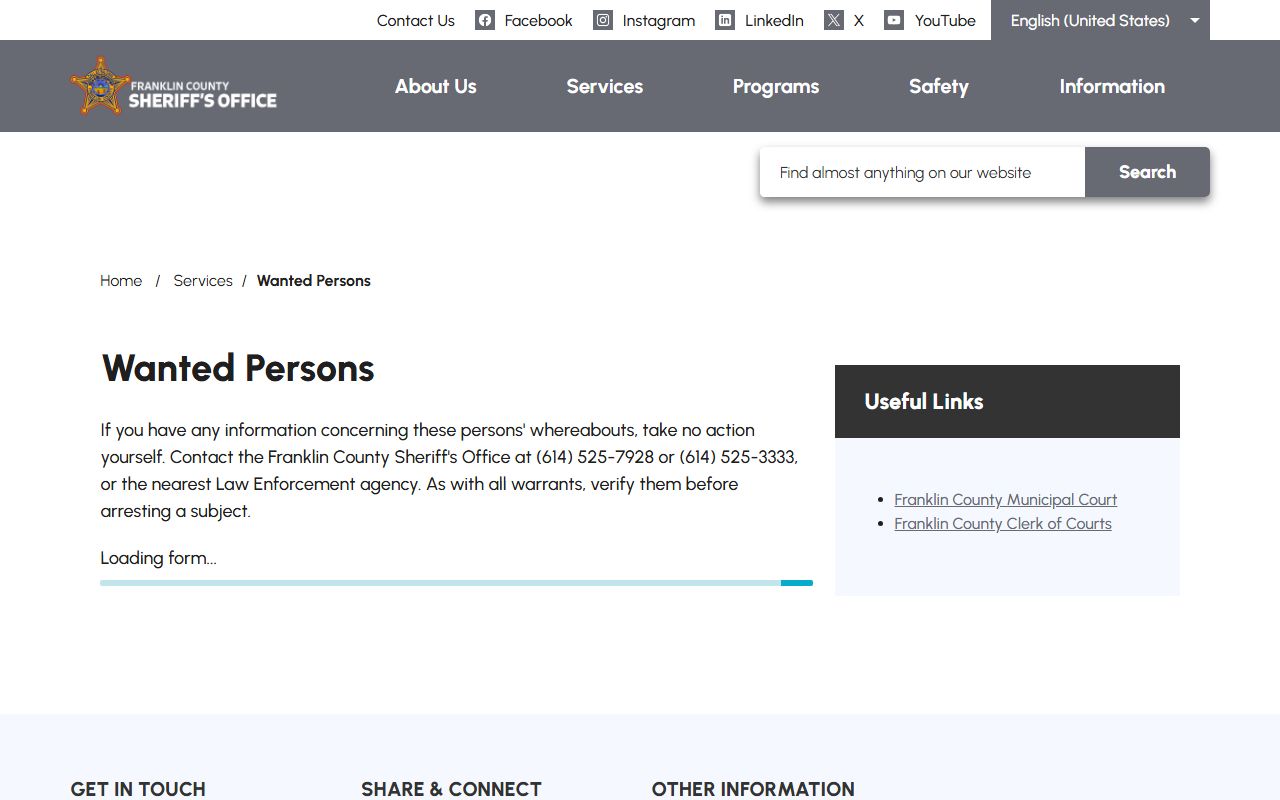Click the Franklin County Sheriff's Office star logo
Screen dimensions: 1280x800
[x=98, y=86]
